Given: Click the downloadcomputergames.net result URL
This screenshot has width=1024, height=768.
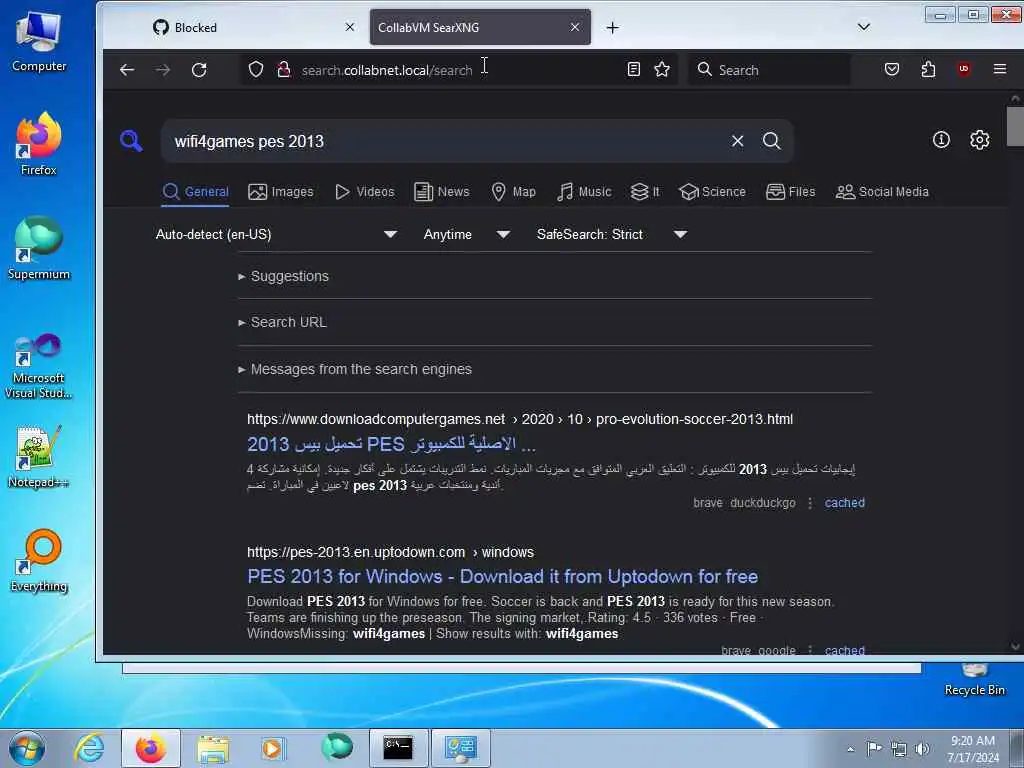Looking at the screenshot, I should click(x=520, y=419).
